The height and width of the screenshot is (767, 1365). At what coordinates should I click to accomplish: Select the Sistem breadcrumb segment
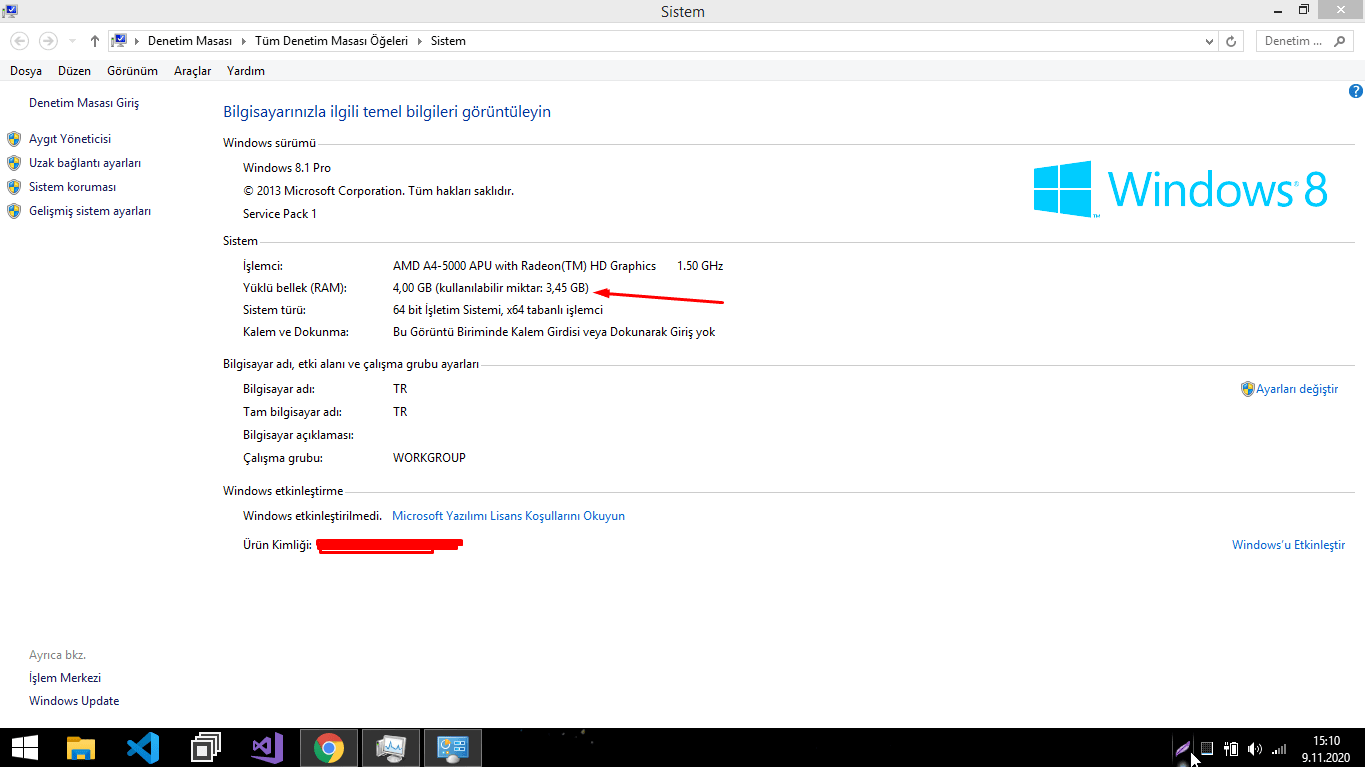[448, 41]
